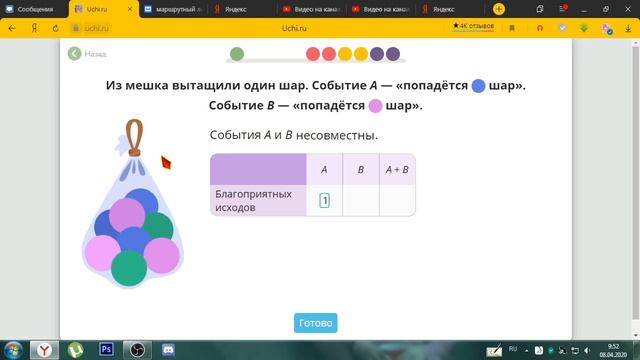Screen dimensions: 640x360
Task: Click the last purple progress dot
Action: [393, 54]
